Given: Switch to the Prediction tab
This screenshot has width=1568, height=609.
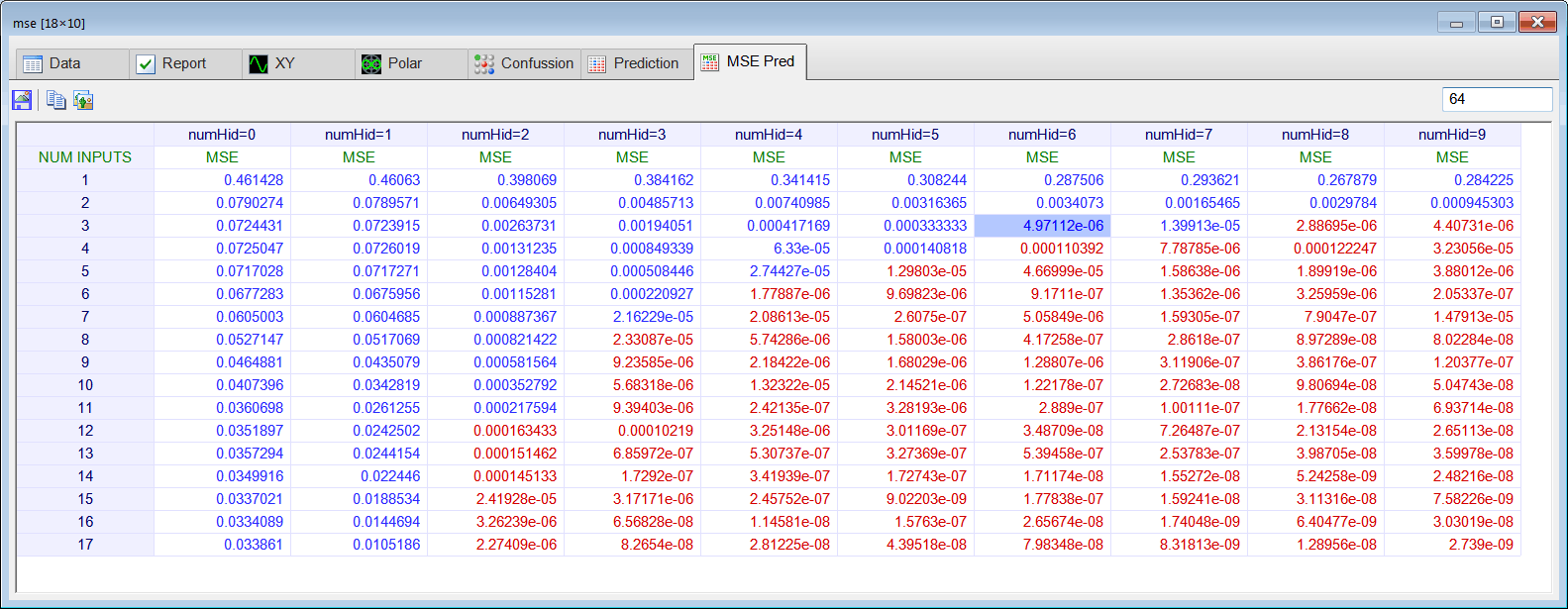Looking at the screenshot, I should click(x=637, y=63).
